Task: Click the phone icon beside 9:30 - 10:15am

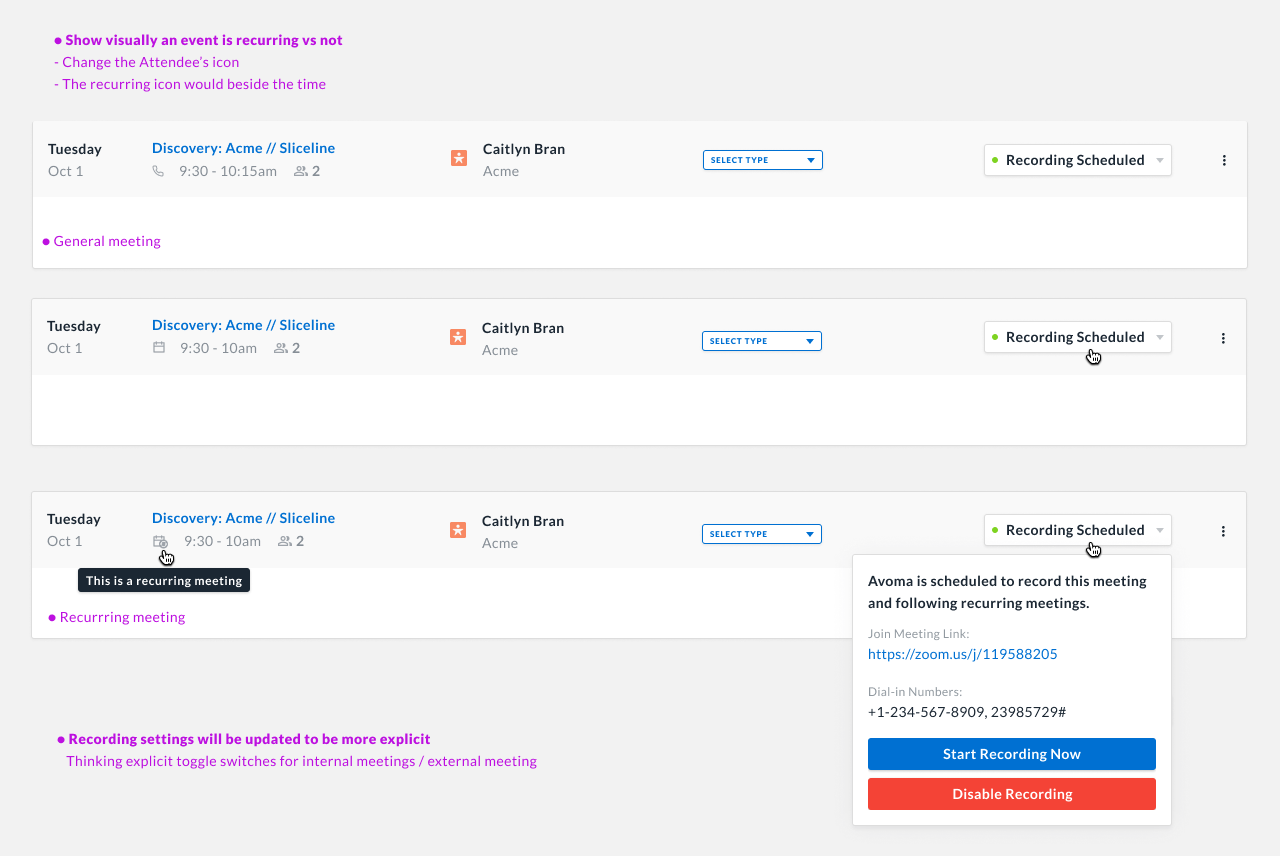Action: (x=158, y=171)
